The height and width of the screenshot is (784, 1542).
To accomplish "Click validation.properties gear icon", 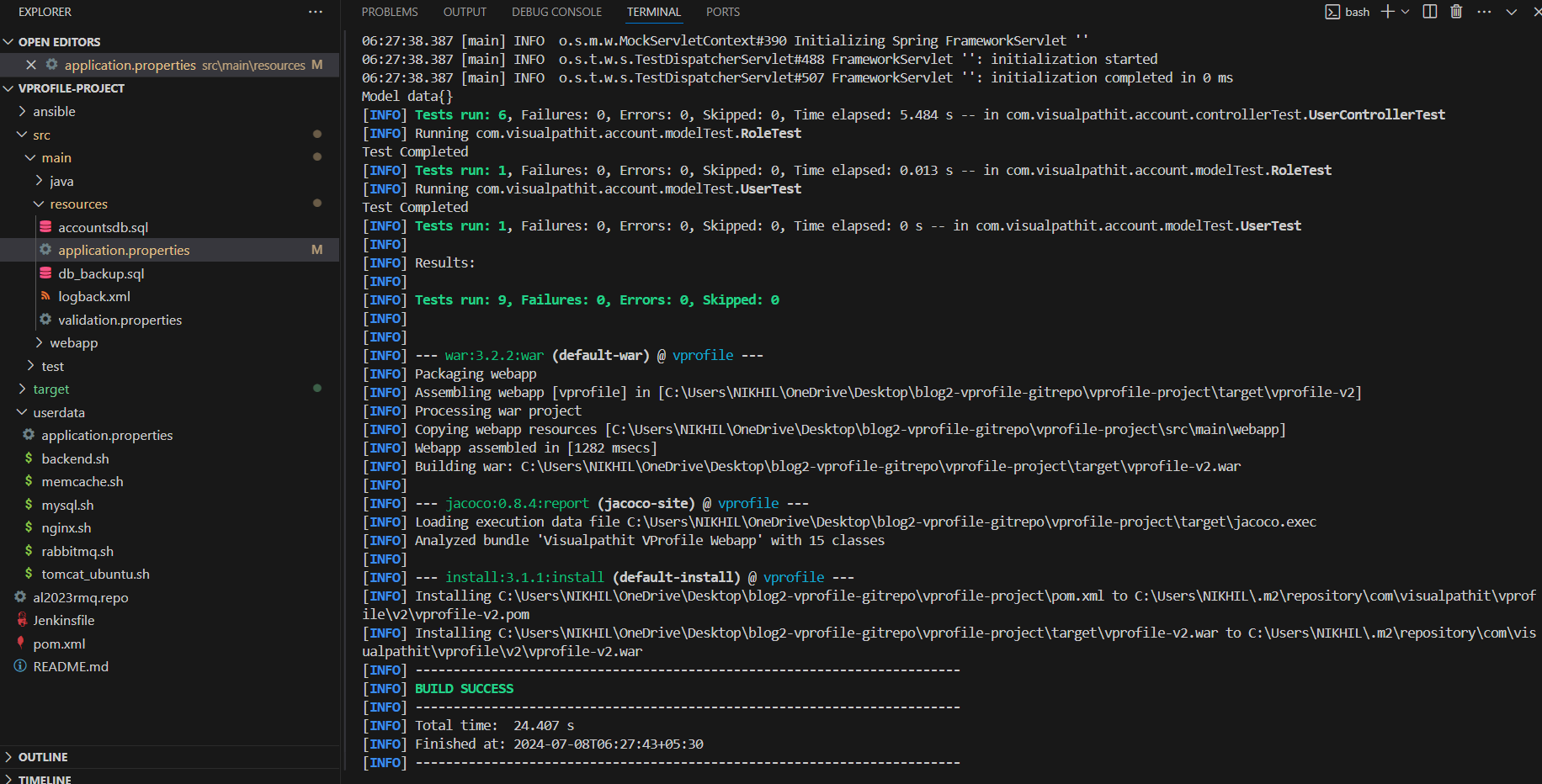I will tap(45, 320).
